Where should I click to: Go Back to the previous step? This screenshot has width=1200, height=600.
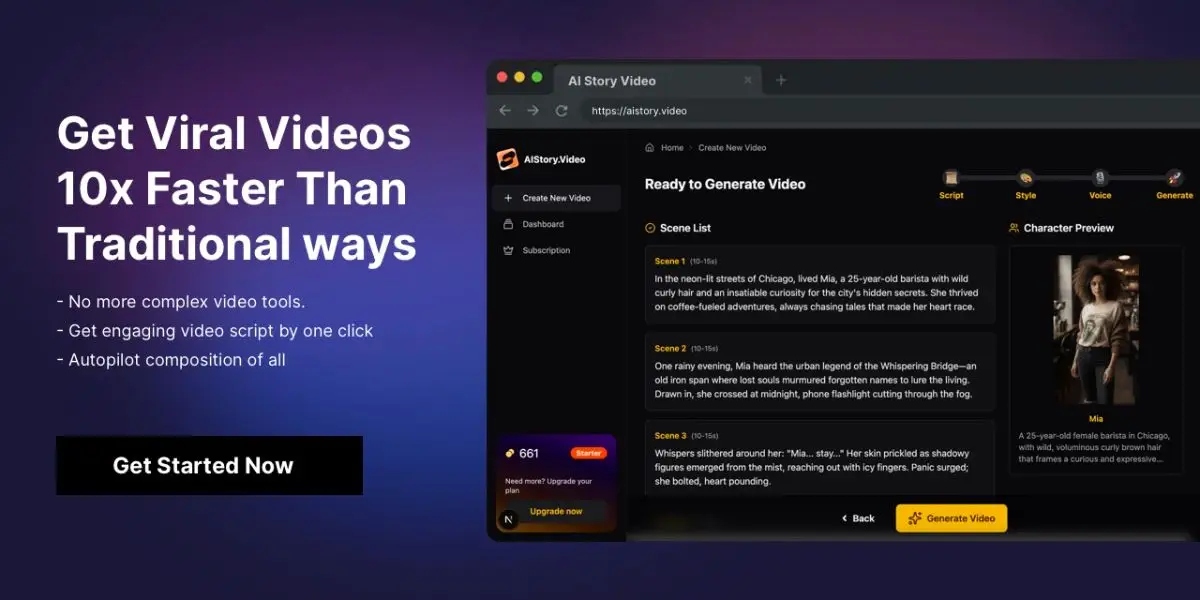858,518
